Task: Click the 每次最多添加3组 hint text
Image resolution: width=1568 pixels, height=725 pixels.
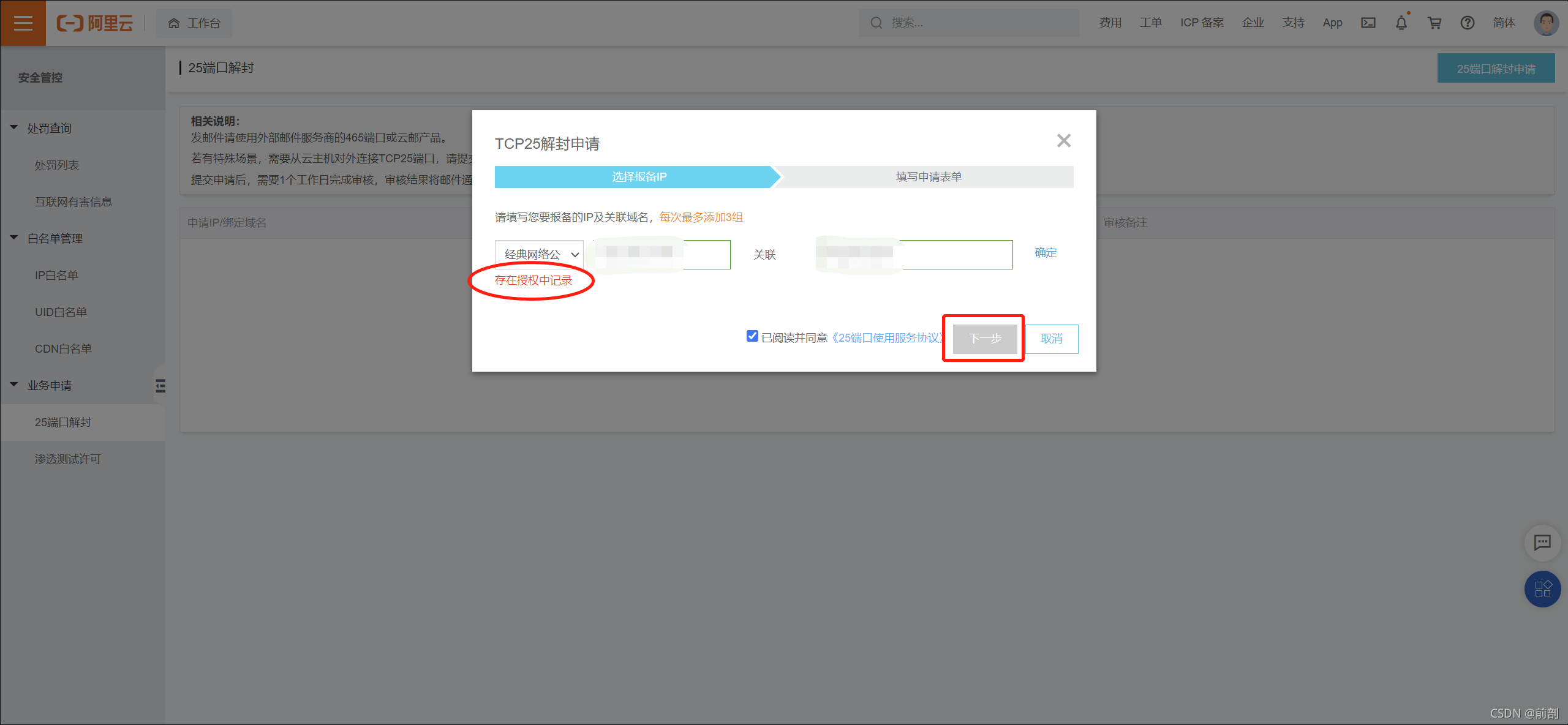Action: 701,217
